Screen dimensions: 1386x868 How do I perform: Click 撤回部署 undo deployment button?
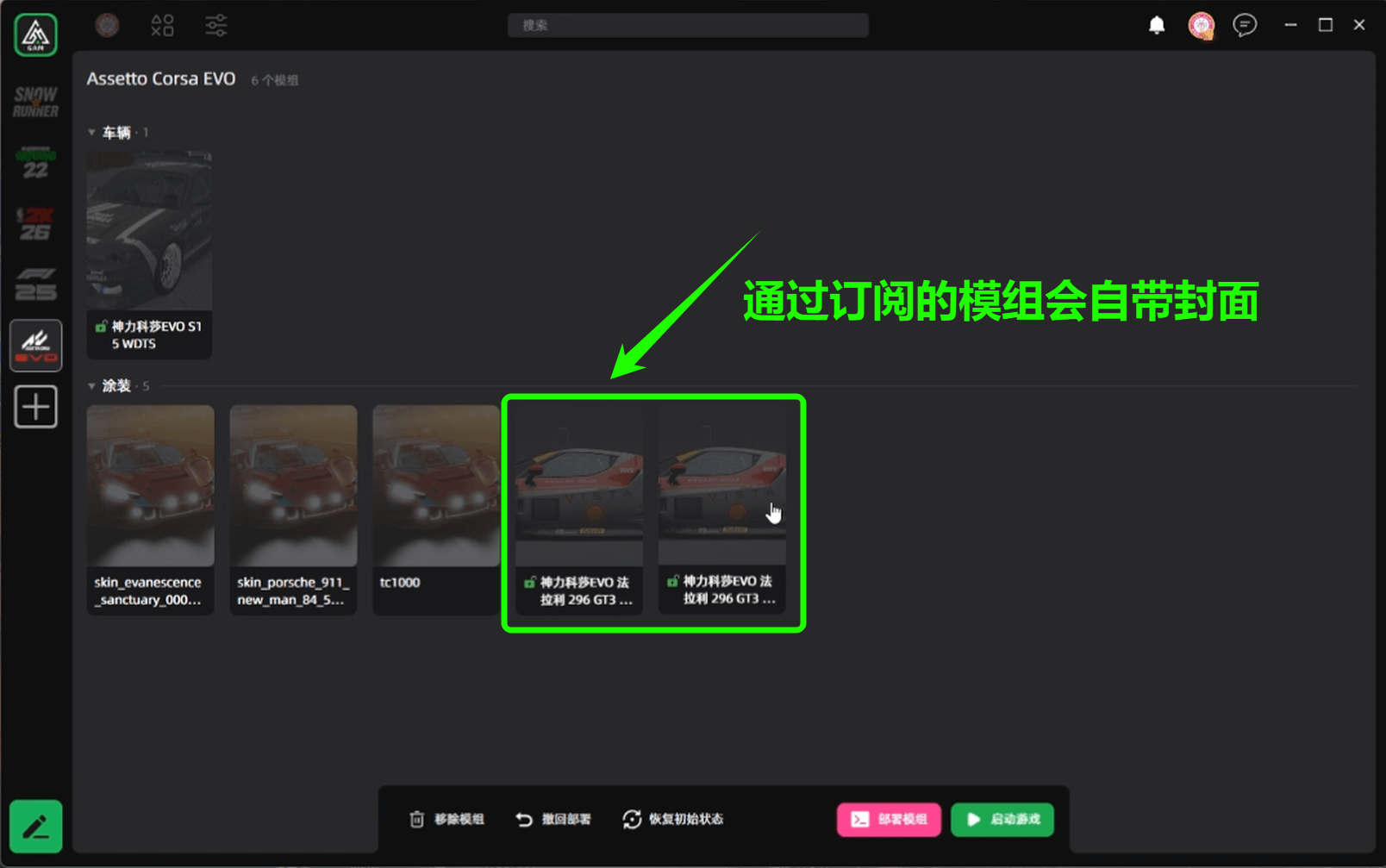(x=553, y=819)
